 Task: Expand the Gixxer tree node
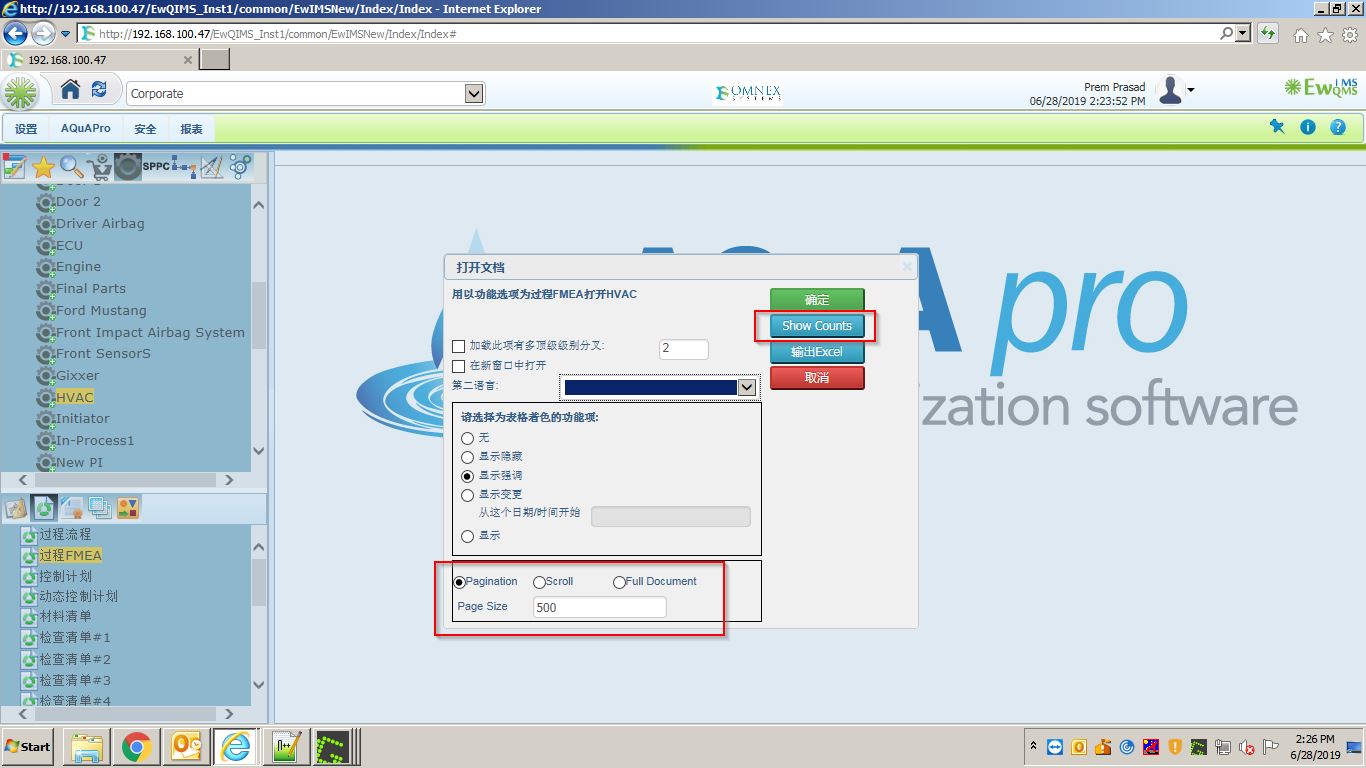tap(45, 377)
